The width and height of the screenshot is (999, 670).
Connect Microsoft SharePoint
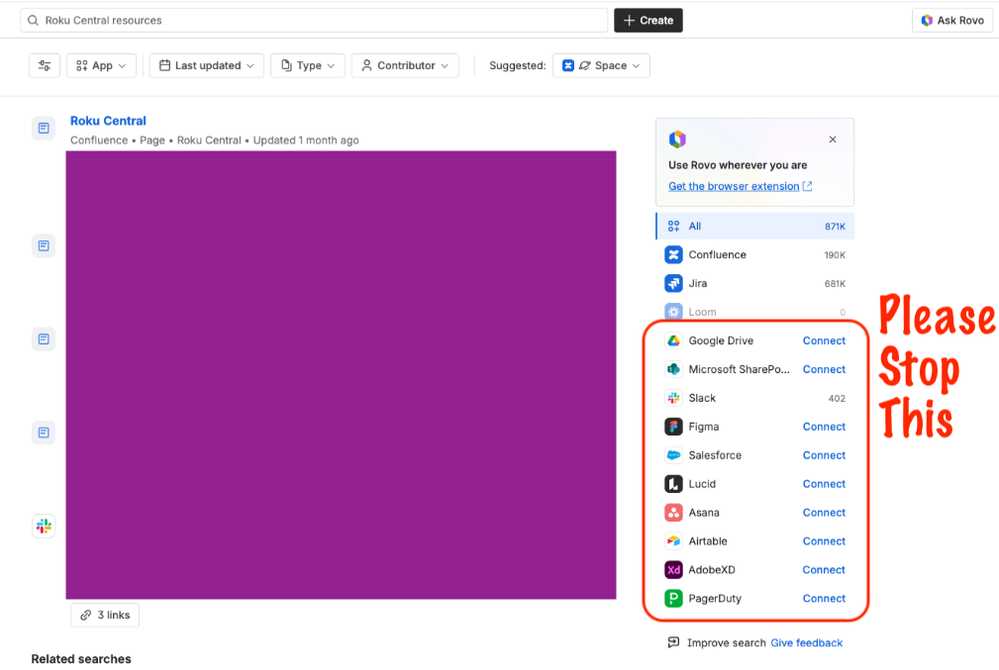coord(824,369)
